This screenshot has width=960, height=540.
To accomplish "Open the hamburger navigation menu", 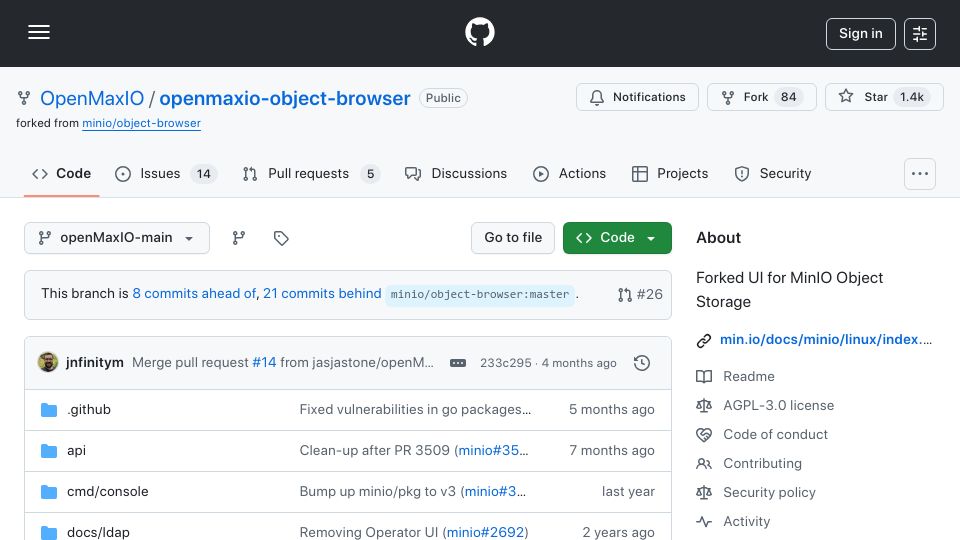I will [39, 32].
